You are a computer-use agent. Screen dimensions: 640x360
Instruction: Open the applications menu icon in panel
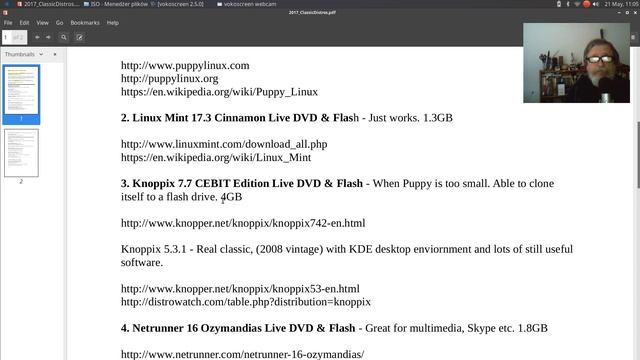pyautogui.click(x=7, y=4)
